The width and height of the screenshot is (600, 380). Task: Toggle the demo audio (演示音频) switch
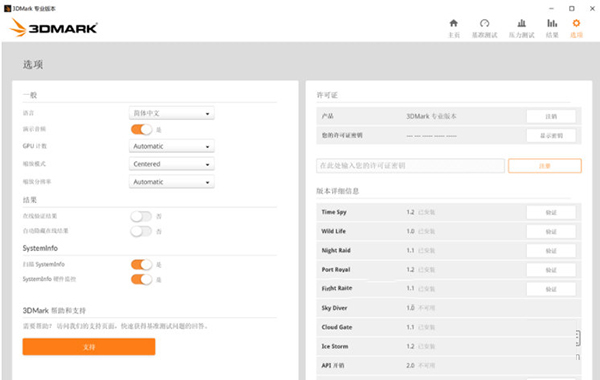point(141,129)
